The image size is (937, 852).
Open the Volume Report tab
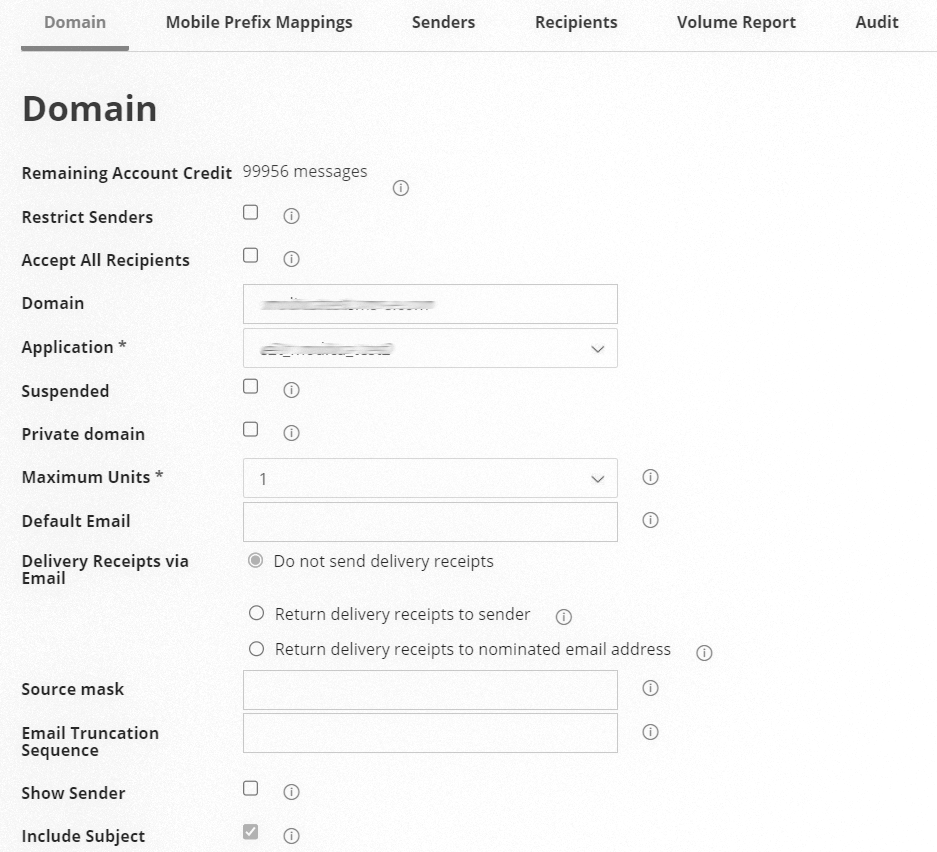point(736,22)
